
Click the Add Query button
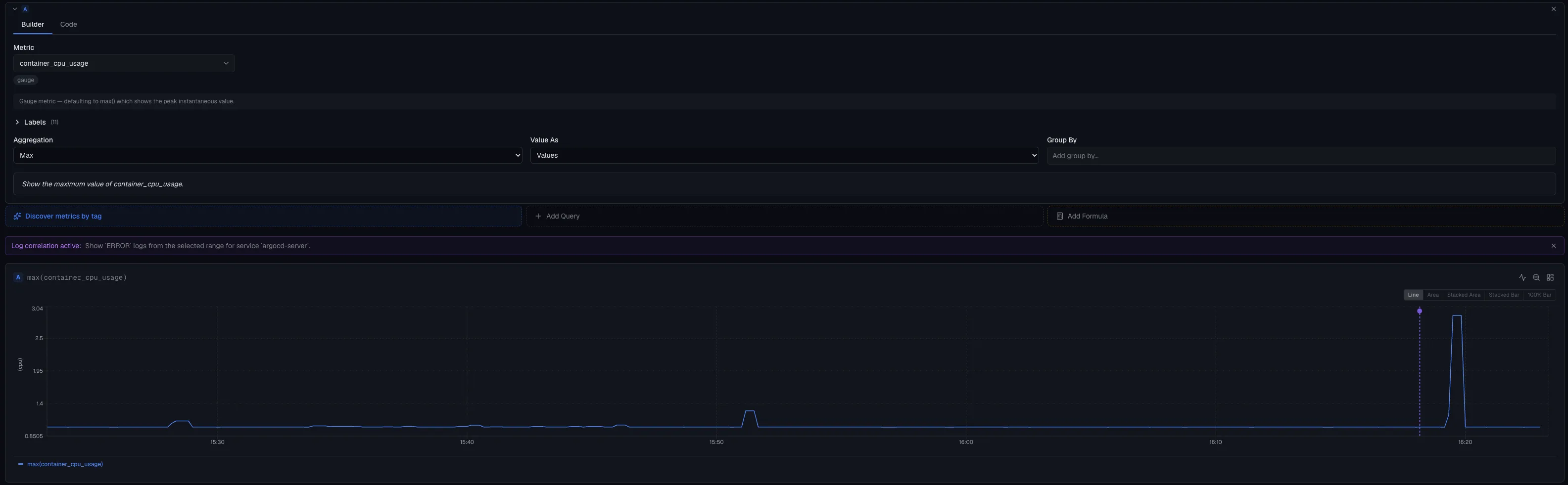784,216
